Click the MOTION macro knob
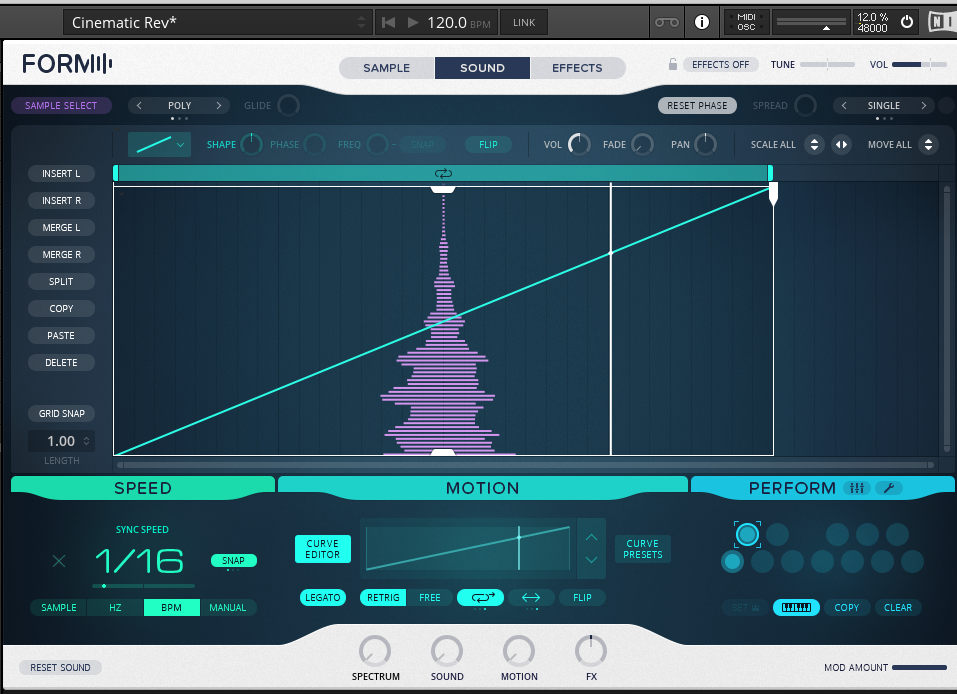The image size is (957, 694). [x=519, y=651]
